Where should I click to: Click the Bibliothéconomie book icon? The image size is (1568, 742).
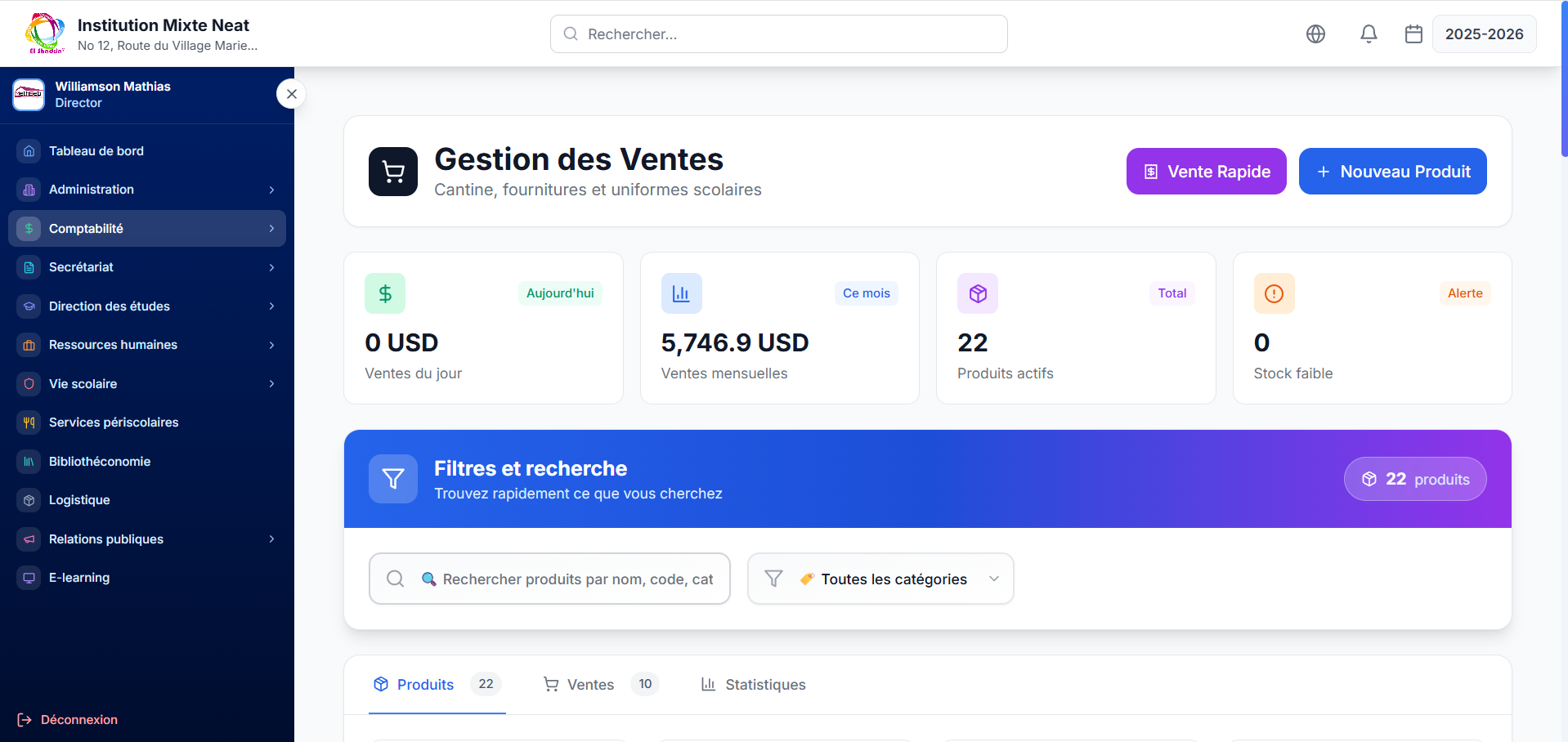29,461
